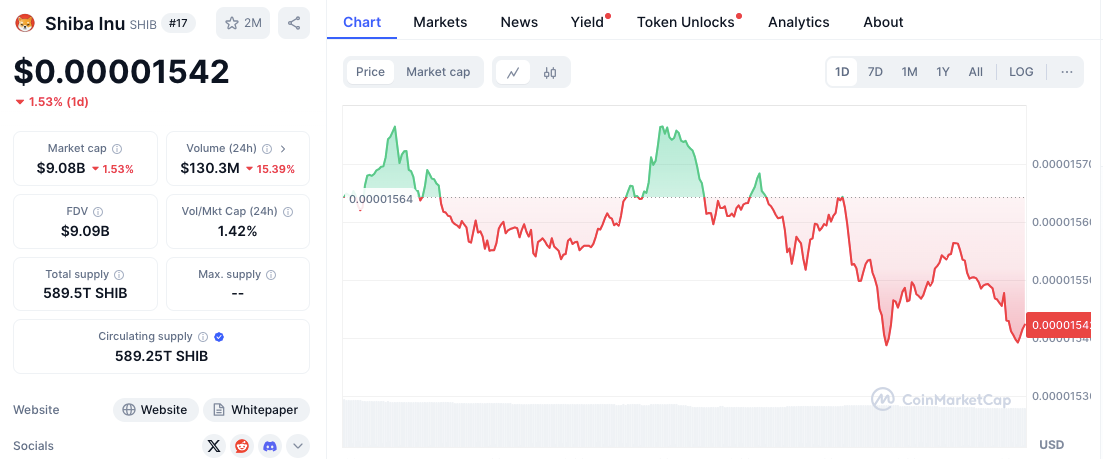Open the X (Twitter) social link
The image size is (1103, 459).
214,446
